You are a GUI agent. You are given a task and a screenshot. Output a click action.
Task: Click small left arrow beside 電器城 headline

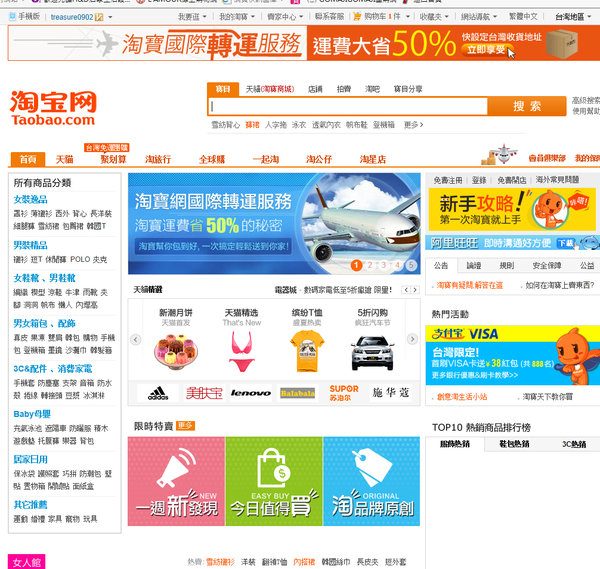pyautogui.click(x=406, y=290)
